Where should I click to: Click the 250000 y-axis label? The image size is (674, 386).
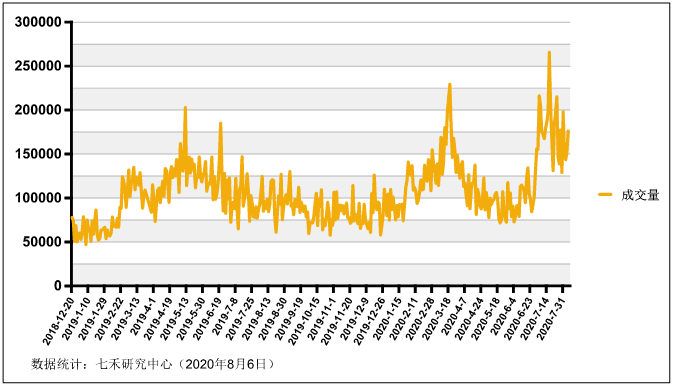click(x=38, y=66)
